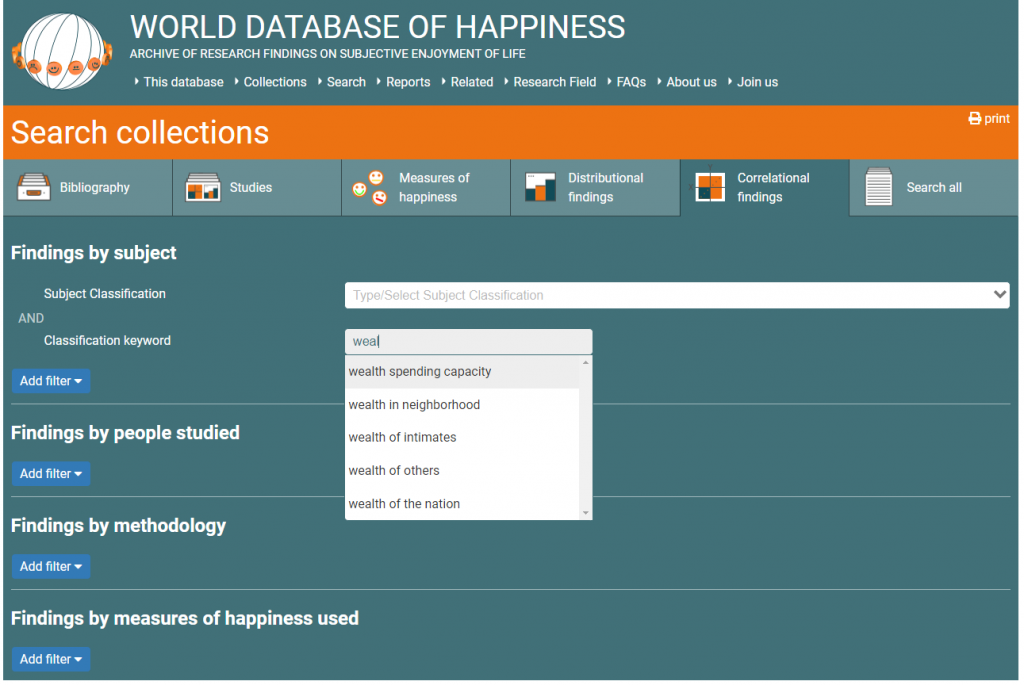
Task: Click the Correlational findings icon
Action: click(710, 187)
